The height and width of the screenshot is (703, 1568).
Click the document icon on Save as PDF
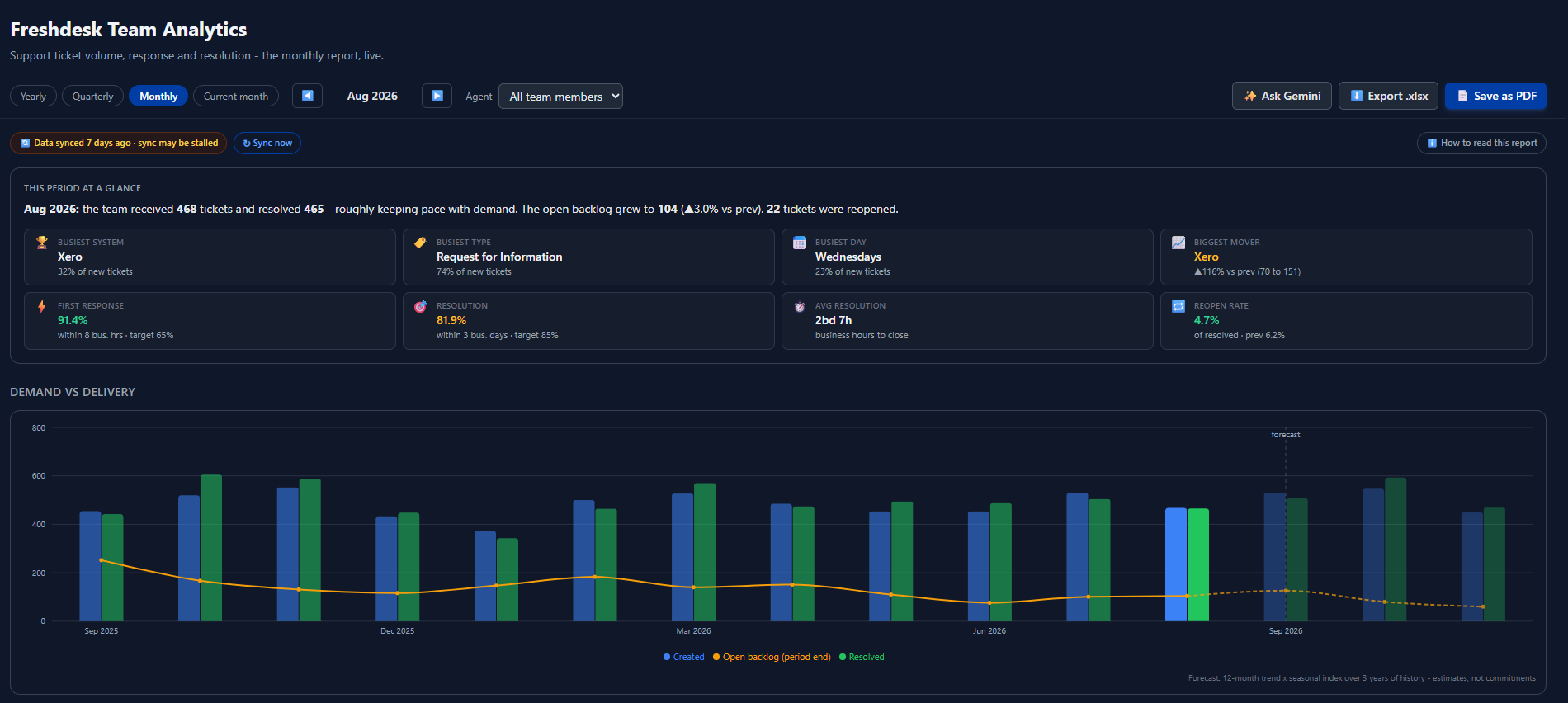(x=1462, y=96)
